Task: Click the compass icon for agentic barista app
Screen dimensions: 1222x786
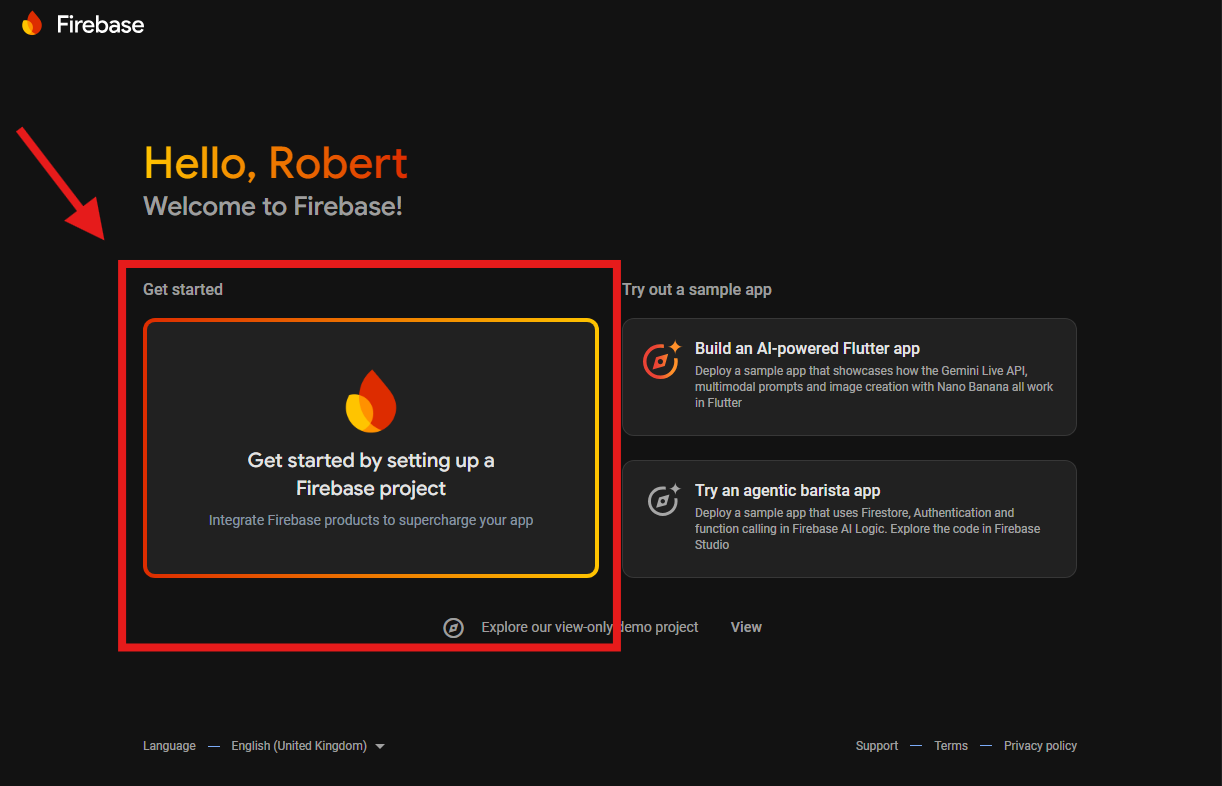Action: (x=663, y=500)
